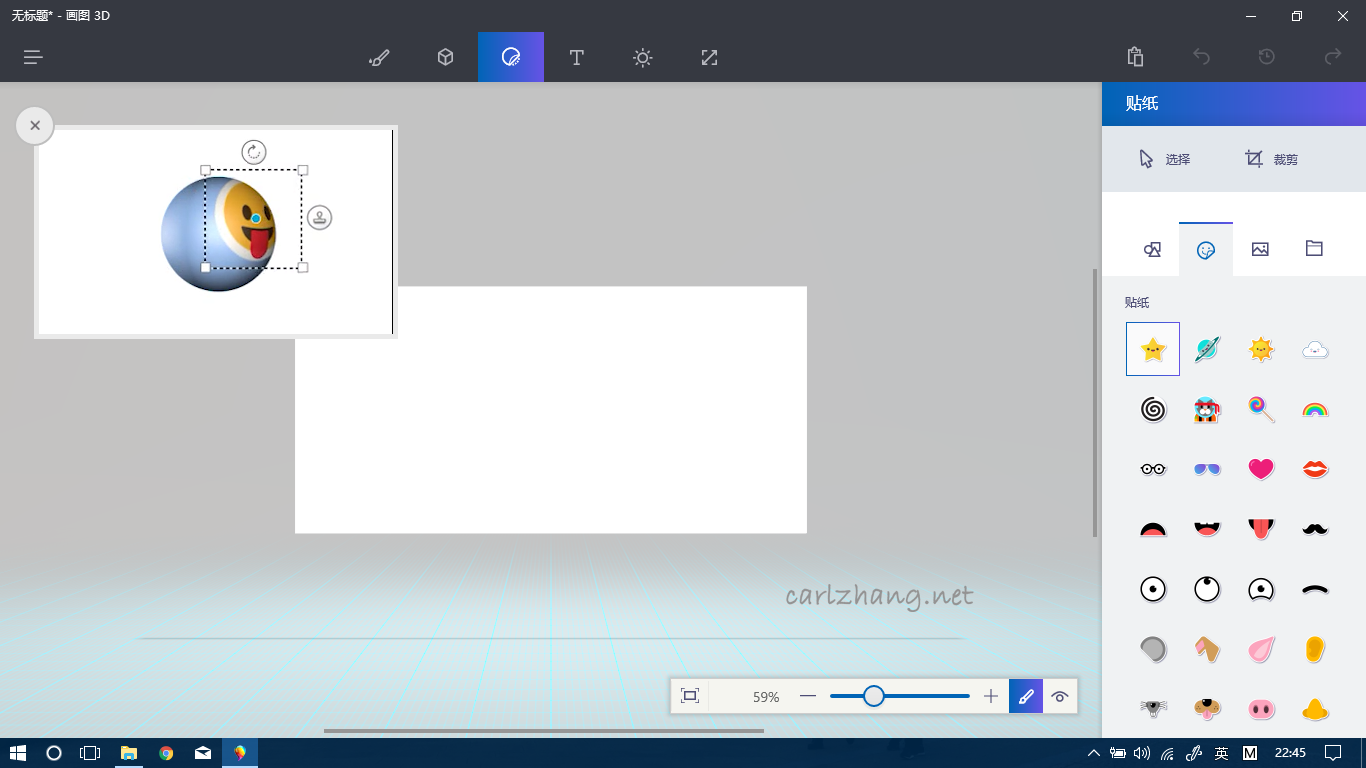Undo the last action
This screenshot has width=1366, height=768.
1201,57
